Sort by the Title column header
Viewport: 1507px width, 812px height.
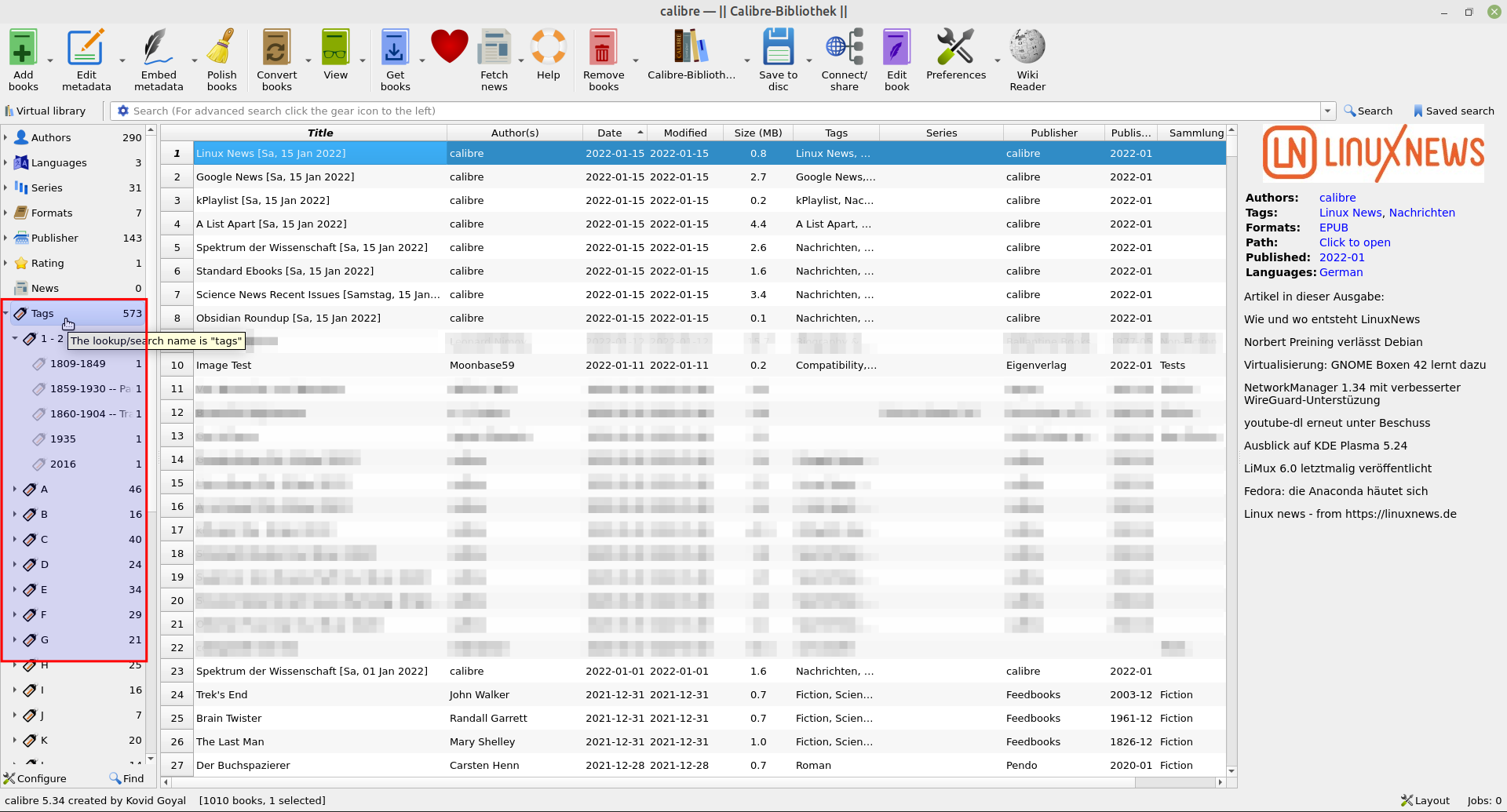click(x=320, y=133)
